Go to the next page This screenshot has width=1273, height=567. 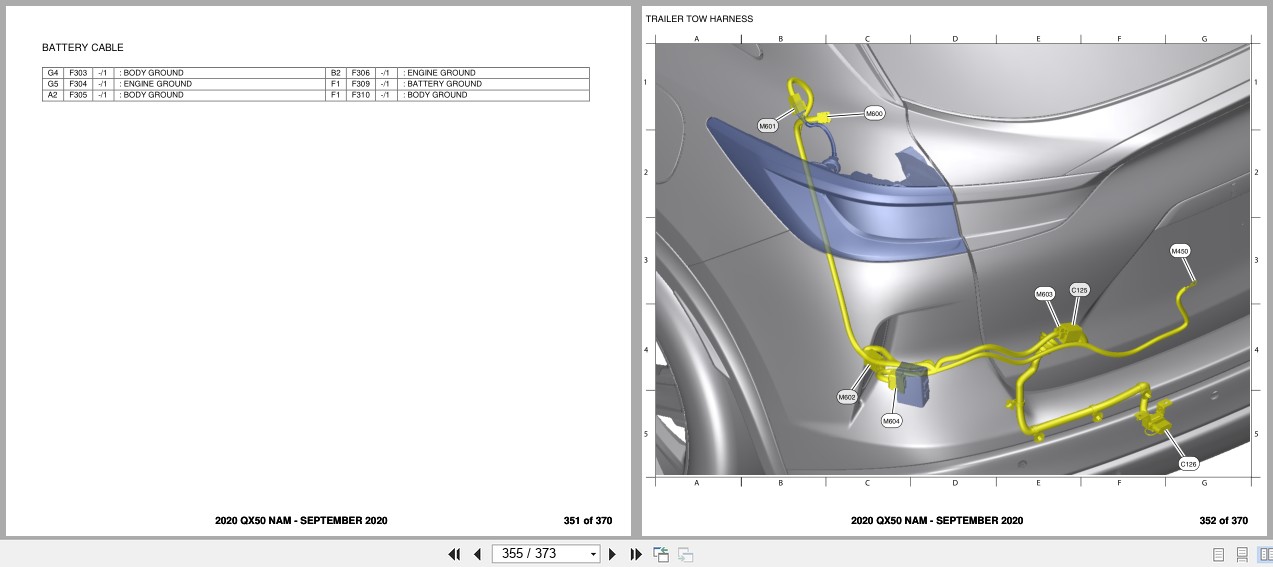tap(612, 554)
